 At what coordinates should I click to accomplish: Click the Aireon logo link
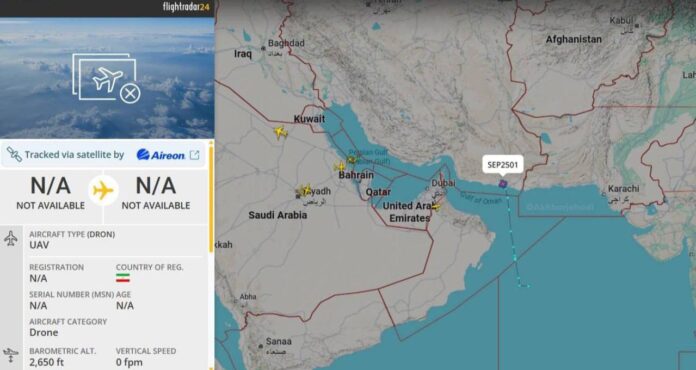tap(161, 155)
